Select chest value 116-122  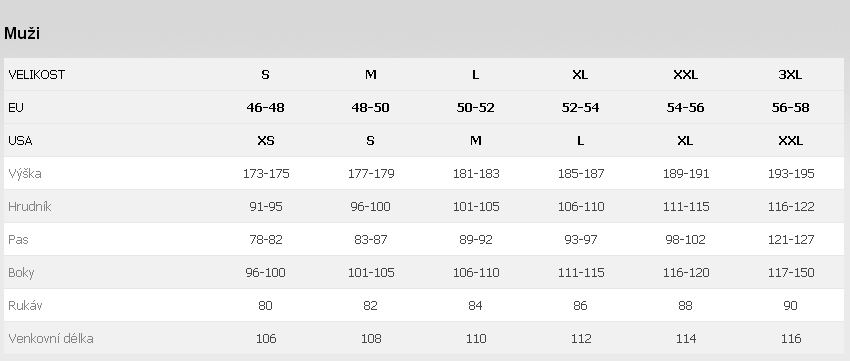pyautogui.click(x=790, y=207)
